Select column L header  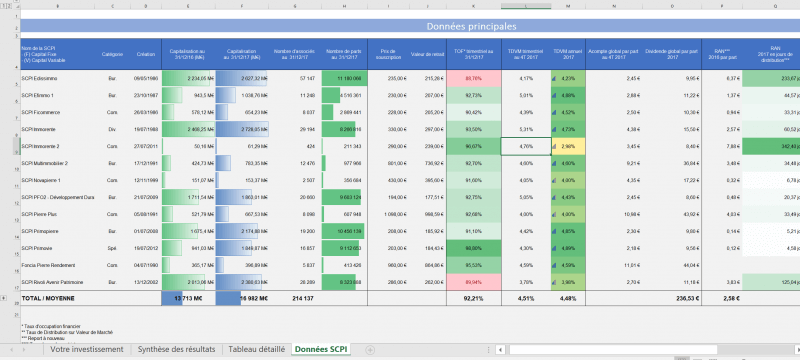[x=526, y=6]
